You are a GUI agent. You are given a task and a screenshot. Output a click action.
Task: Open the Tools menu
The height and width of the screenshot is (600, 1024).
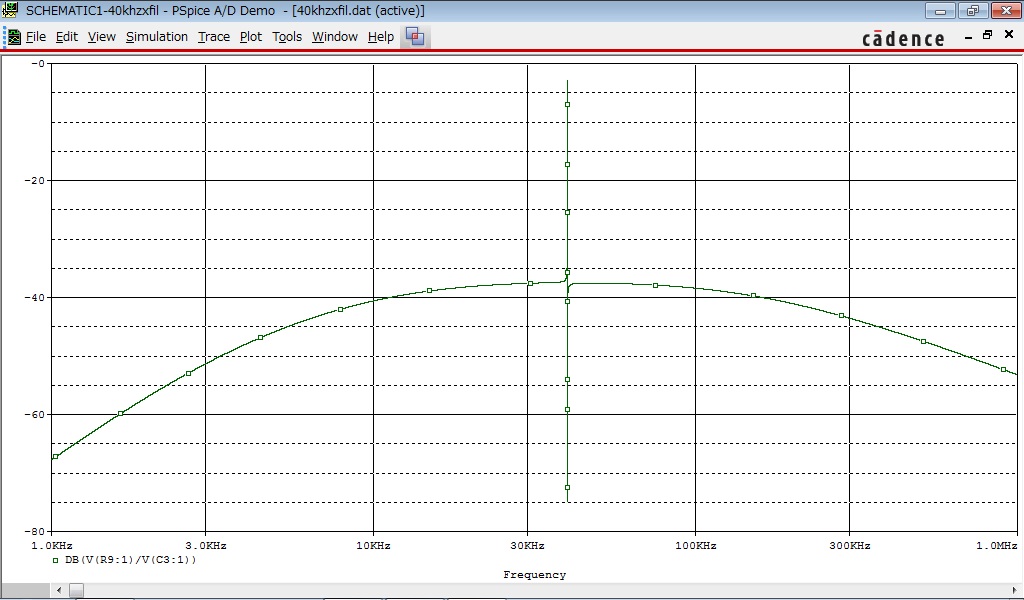286,37
